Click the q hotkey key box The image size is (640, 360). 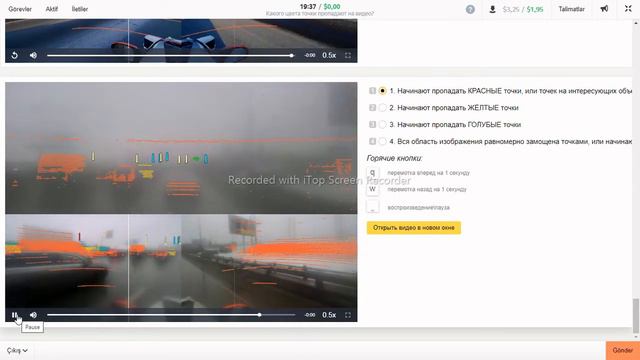pos(373,173)
